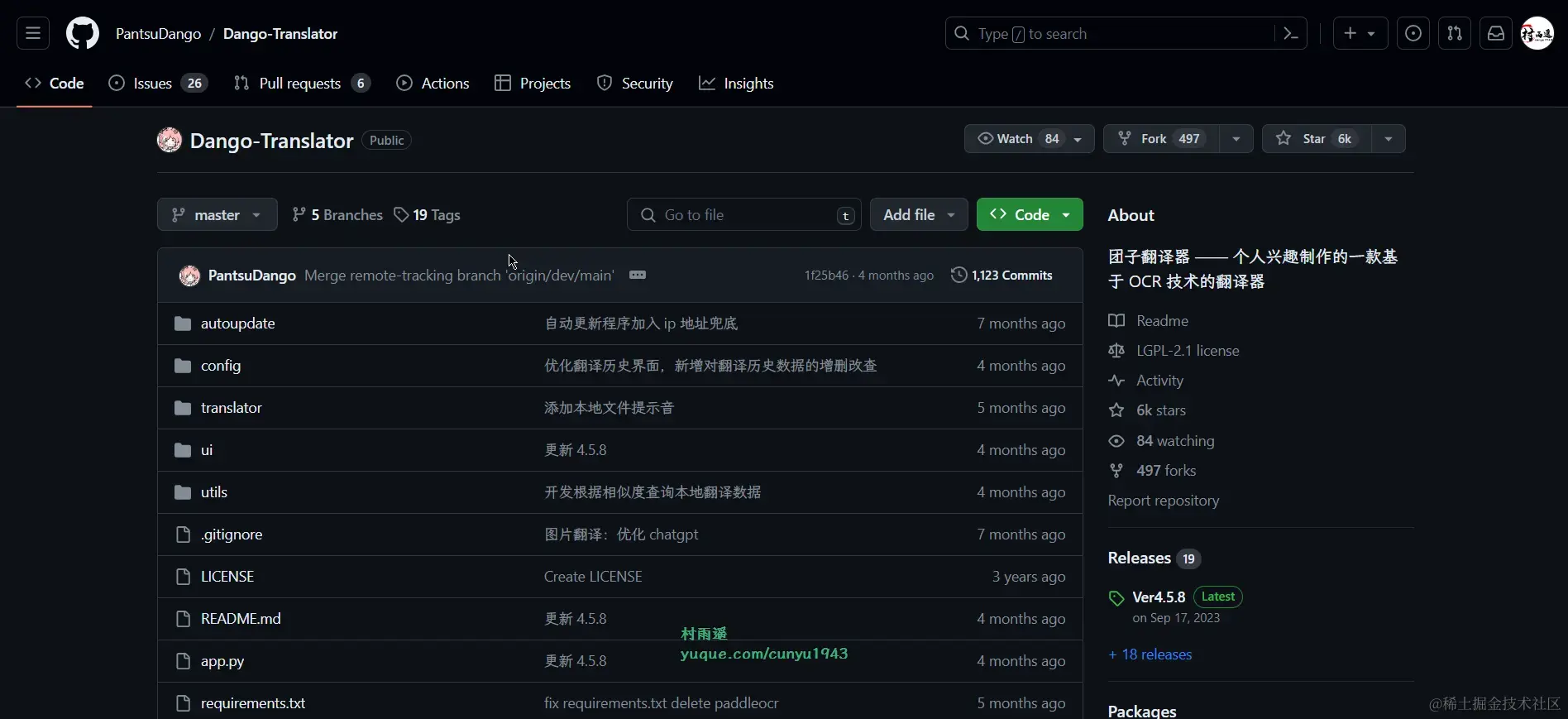Click the folder icon beside autoupdate
This screenshot has height=719, width=1568.
pos(183,324)
